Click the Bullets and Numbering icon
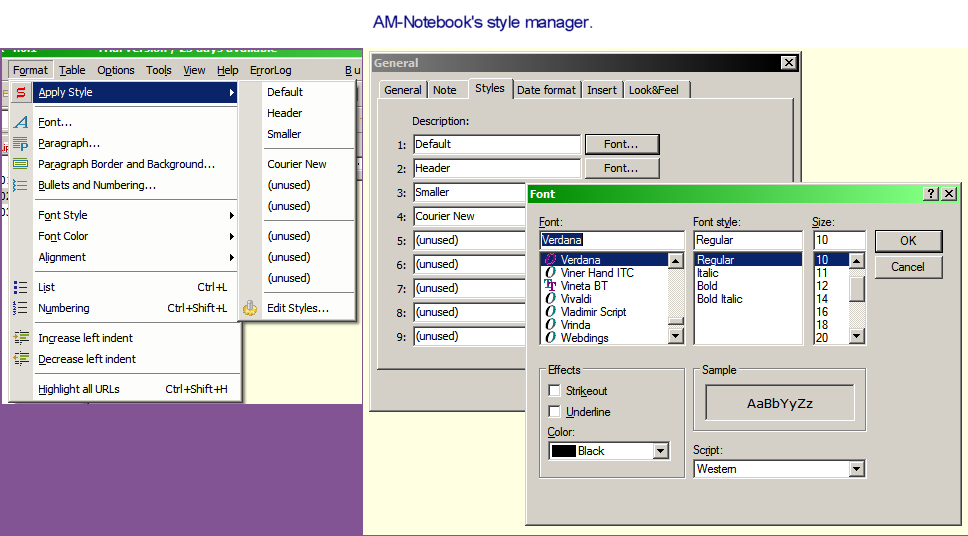This screenshot has width=968, height=536. pyautogui.click(x=20, y=185)
